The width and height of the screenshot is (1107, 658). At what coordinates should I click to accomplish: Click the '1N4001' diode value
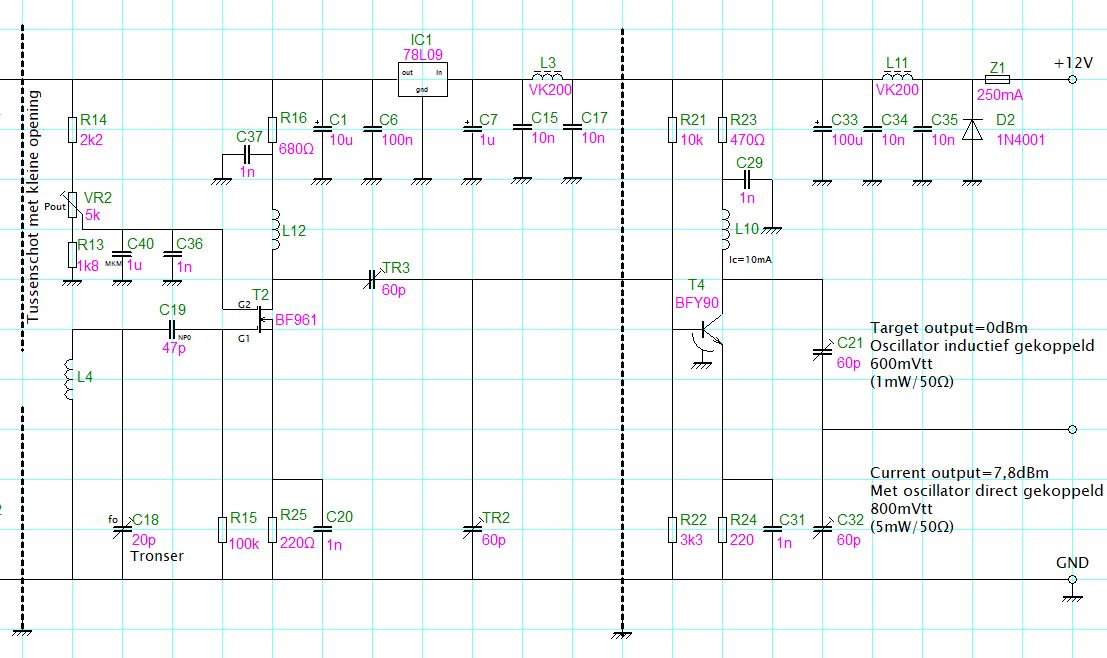pyautogui.click(x=1020, y=140)
